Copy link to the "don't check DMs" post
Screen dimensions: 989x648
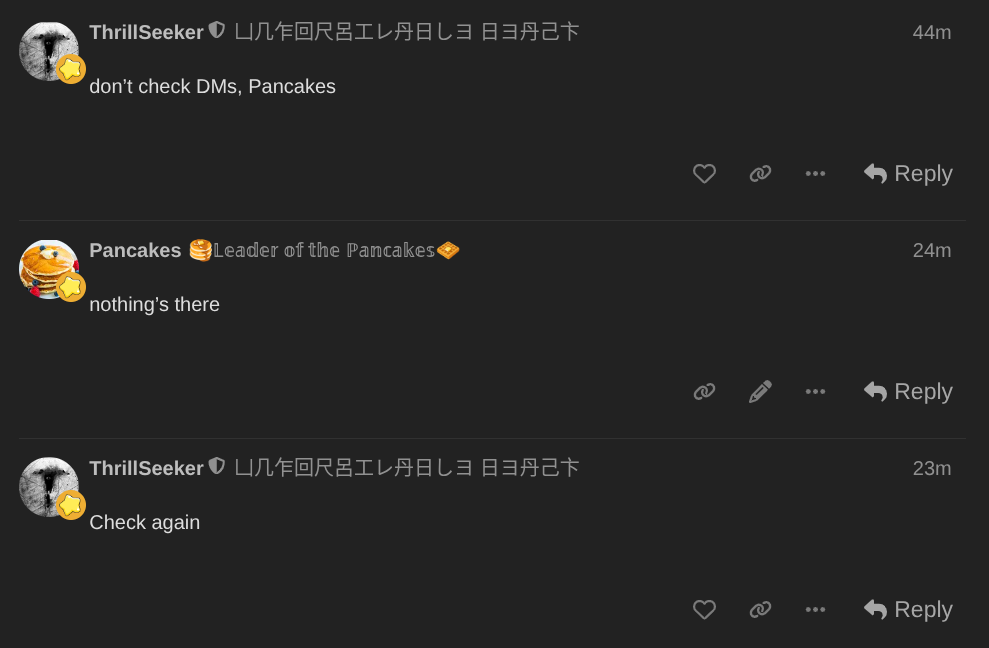(x=760, y=174)
